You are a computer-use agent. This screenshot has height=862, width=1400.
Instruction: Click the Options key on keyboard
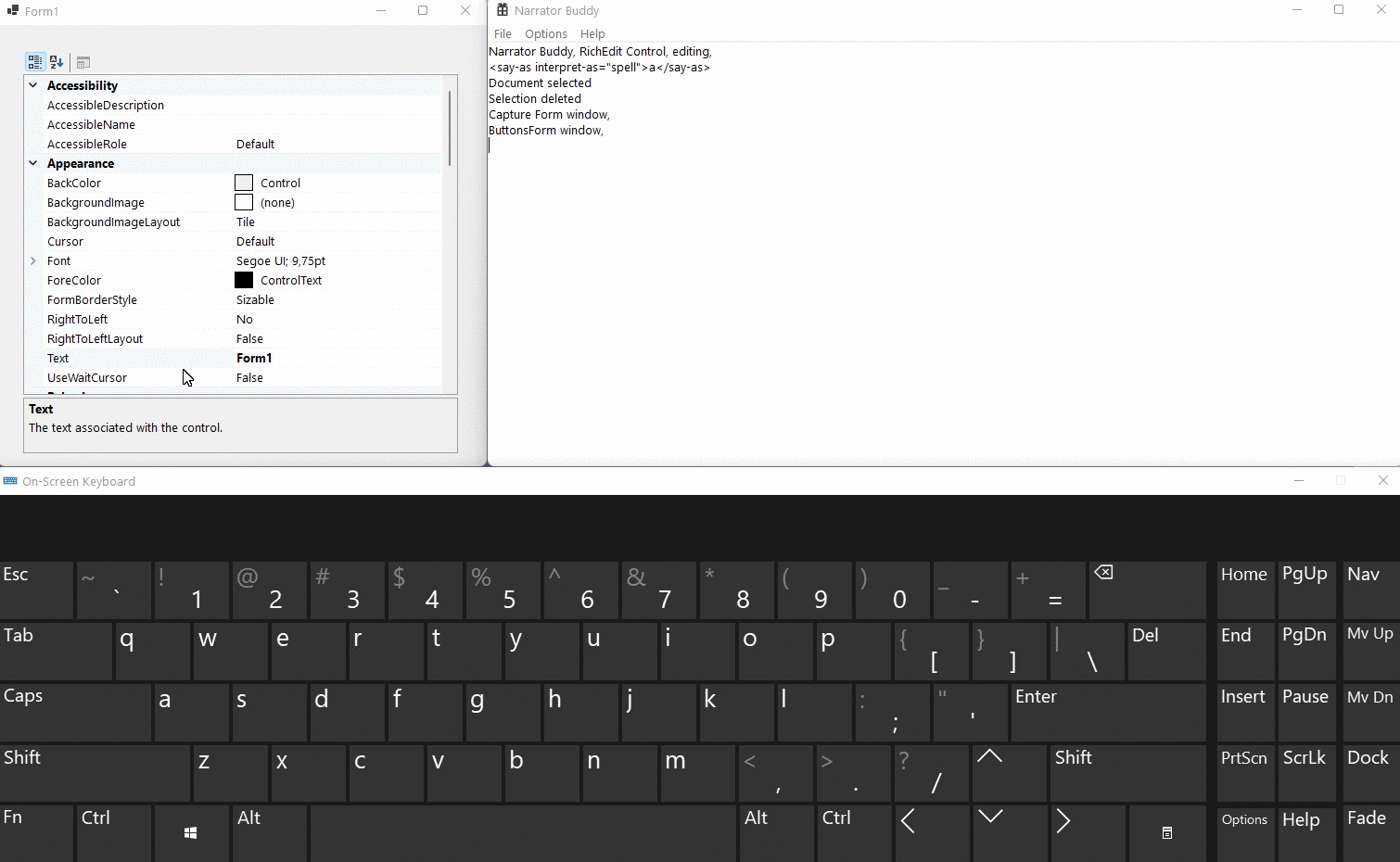coord(1245,833)
